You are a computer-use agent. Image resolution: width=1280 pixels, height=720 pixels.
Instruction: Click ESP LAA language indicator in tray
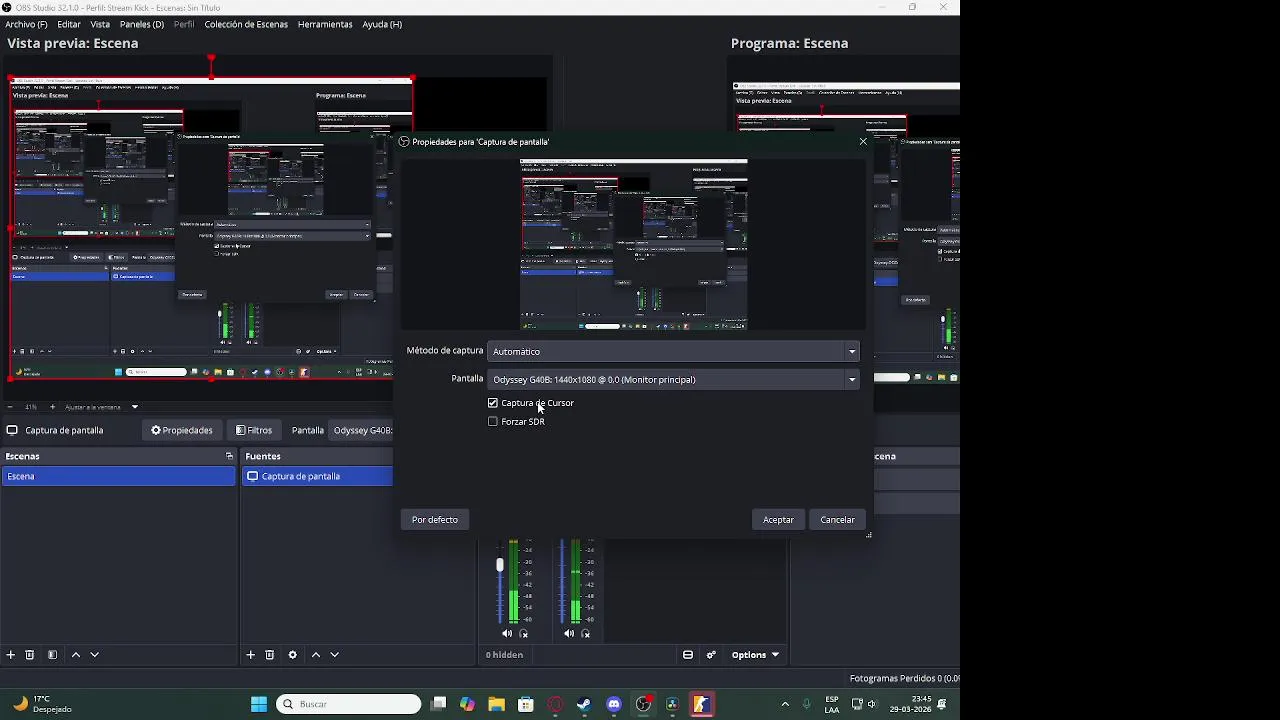coord(832,704)
